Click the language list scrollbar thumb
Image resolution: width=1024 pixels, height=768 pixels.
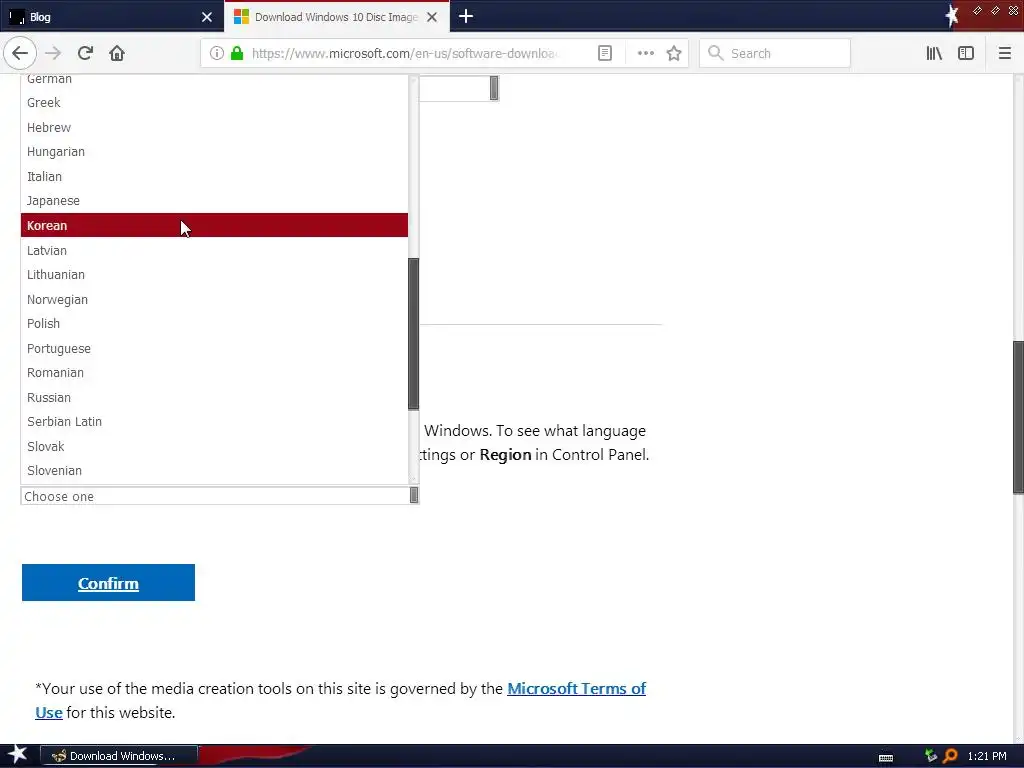[x=413, y=334]
